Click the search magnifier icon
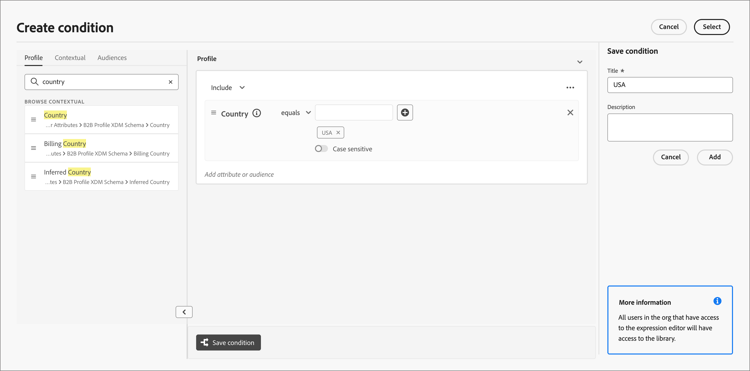 (x=34, y=82)
